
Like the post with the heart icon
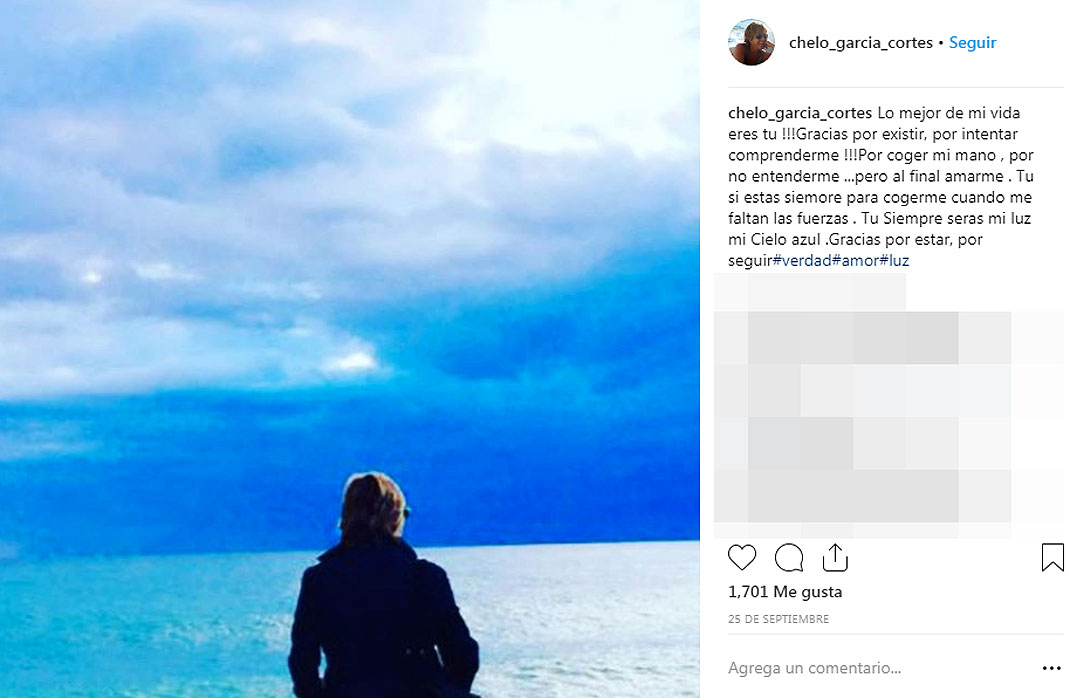[x=742, y=557]
